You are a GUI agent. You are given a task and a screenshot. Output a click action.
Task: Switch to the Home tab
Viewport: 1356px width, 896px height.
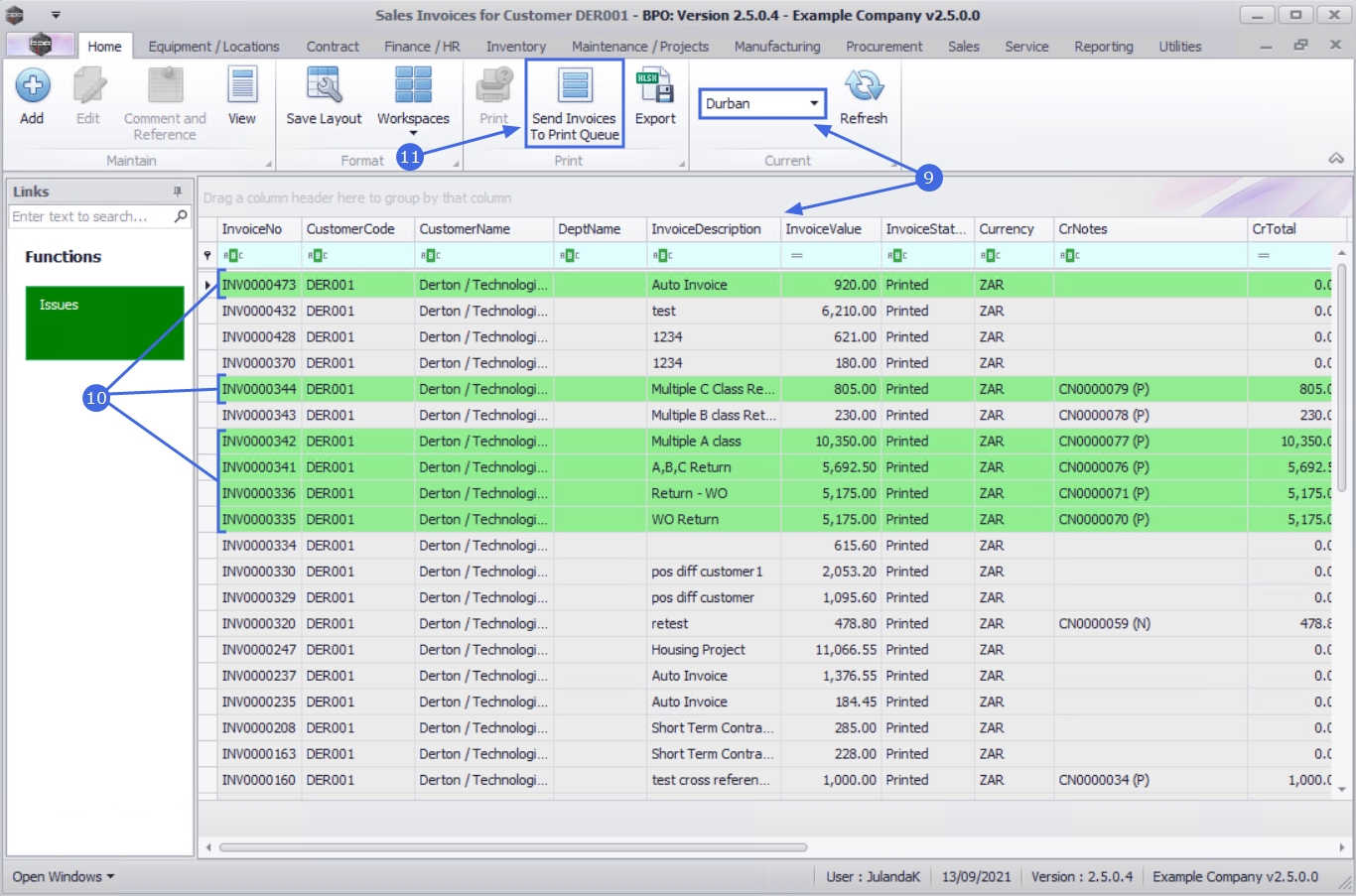point(104,46)
